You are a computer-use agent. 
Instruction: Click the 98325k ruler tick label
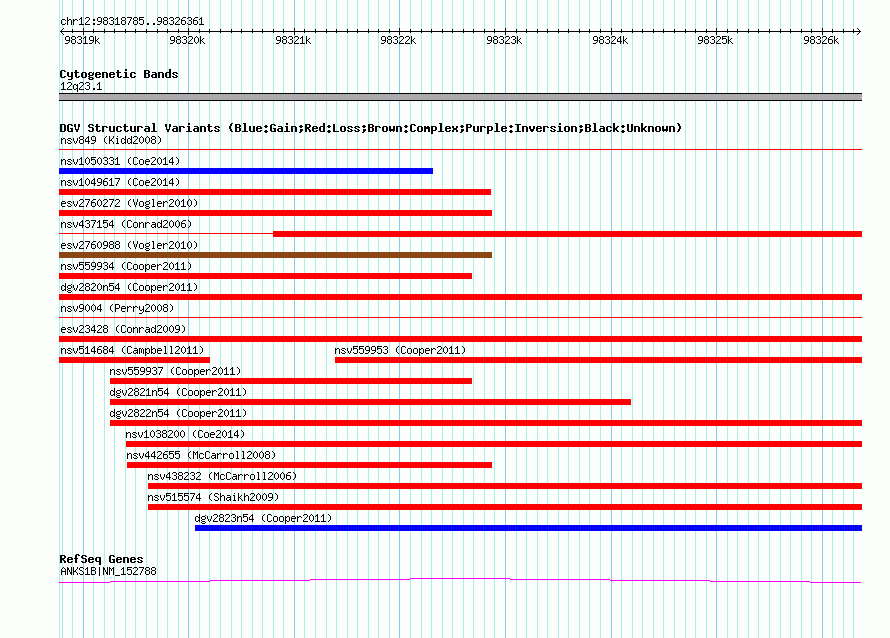click(715, 40)
